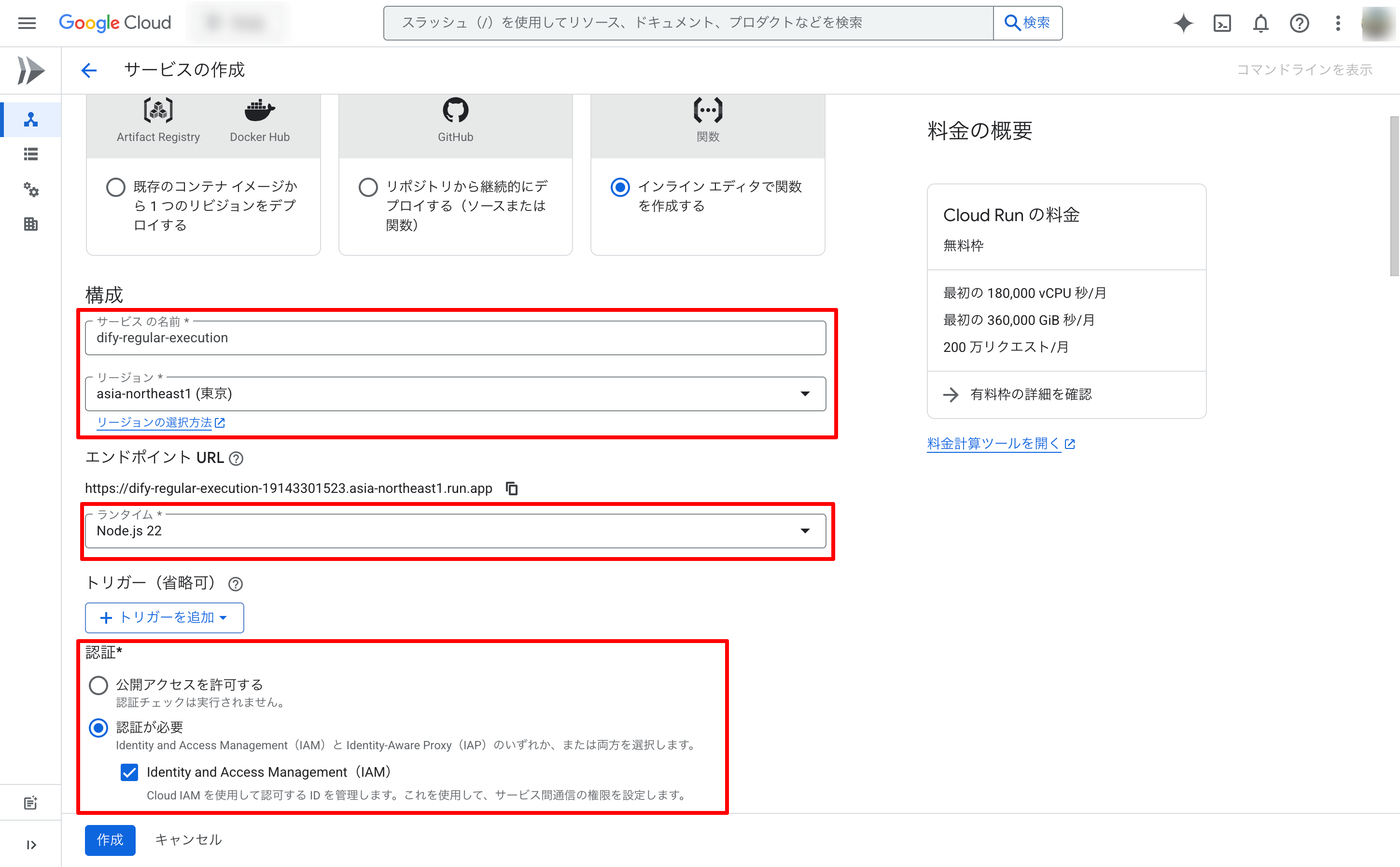The height and width of the screenshot is (867, 1400).
Task: Click the サービスの名前 text field
Action: click(455, 338)
